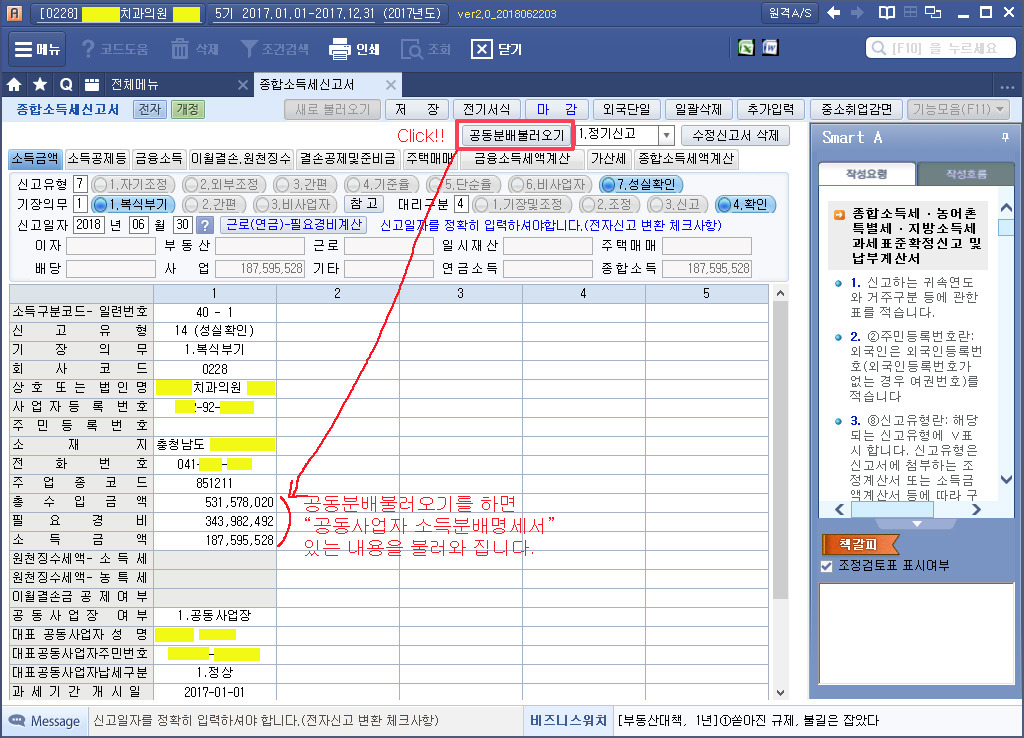The image size is (1024, 738).
Task: Pin the Smart A panel
Action: pos(1005,137)
